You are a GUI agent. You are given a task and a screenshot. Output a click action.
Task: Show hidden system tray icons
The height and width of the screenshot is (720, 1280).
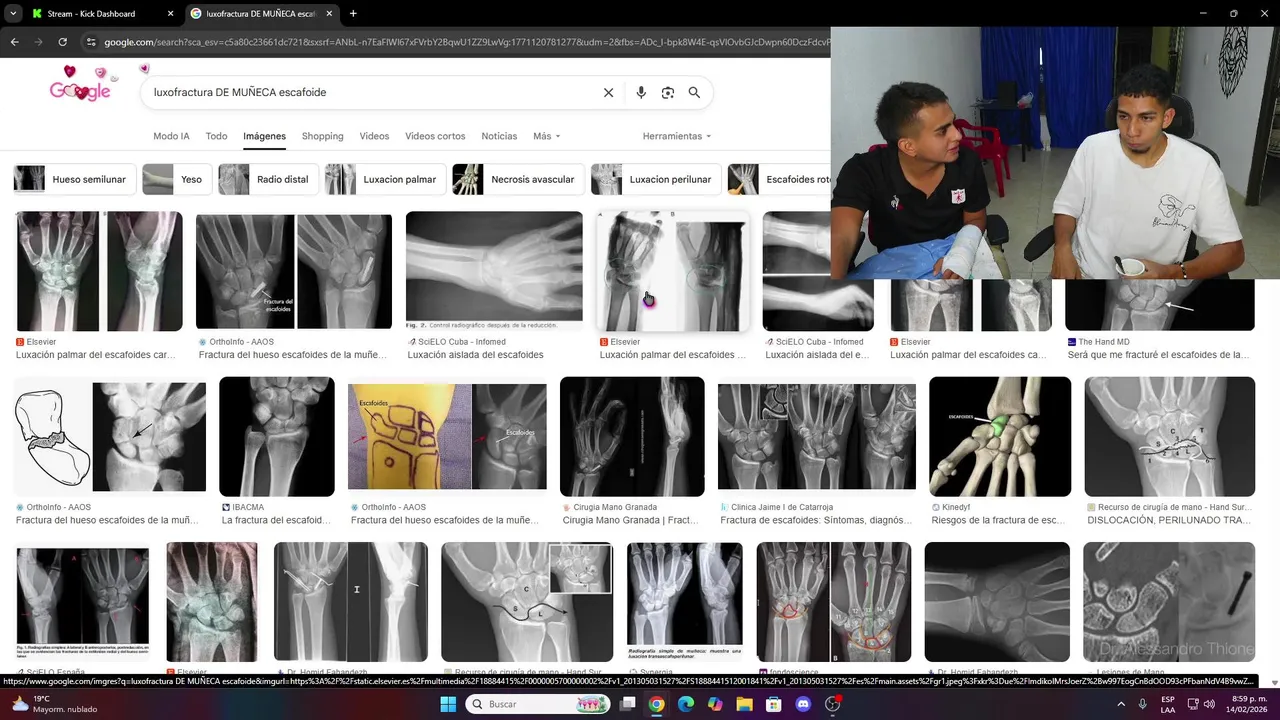1119,704
